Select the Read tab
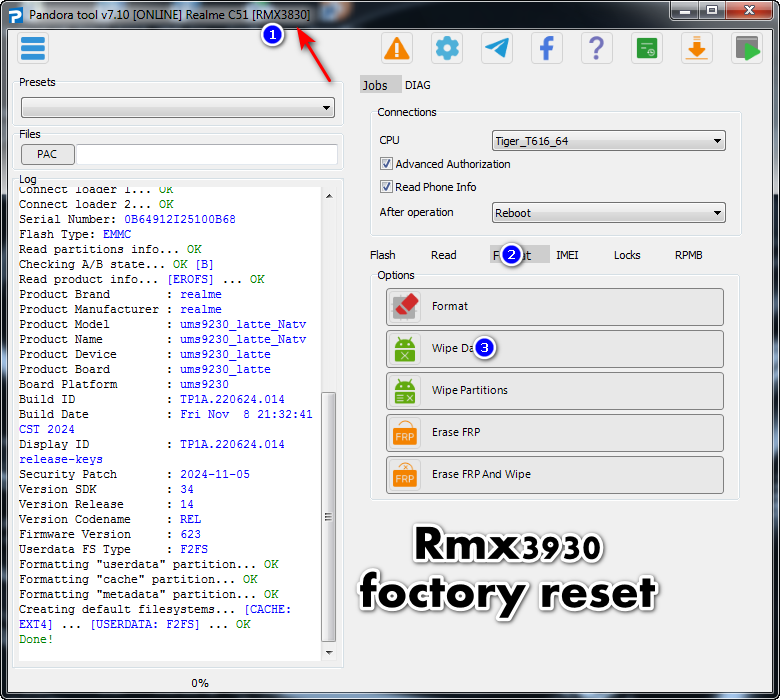This screenshot has width=780, height=700. [443, 255]
